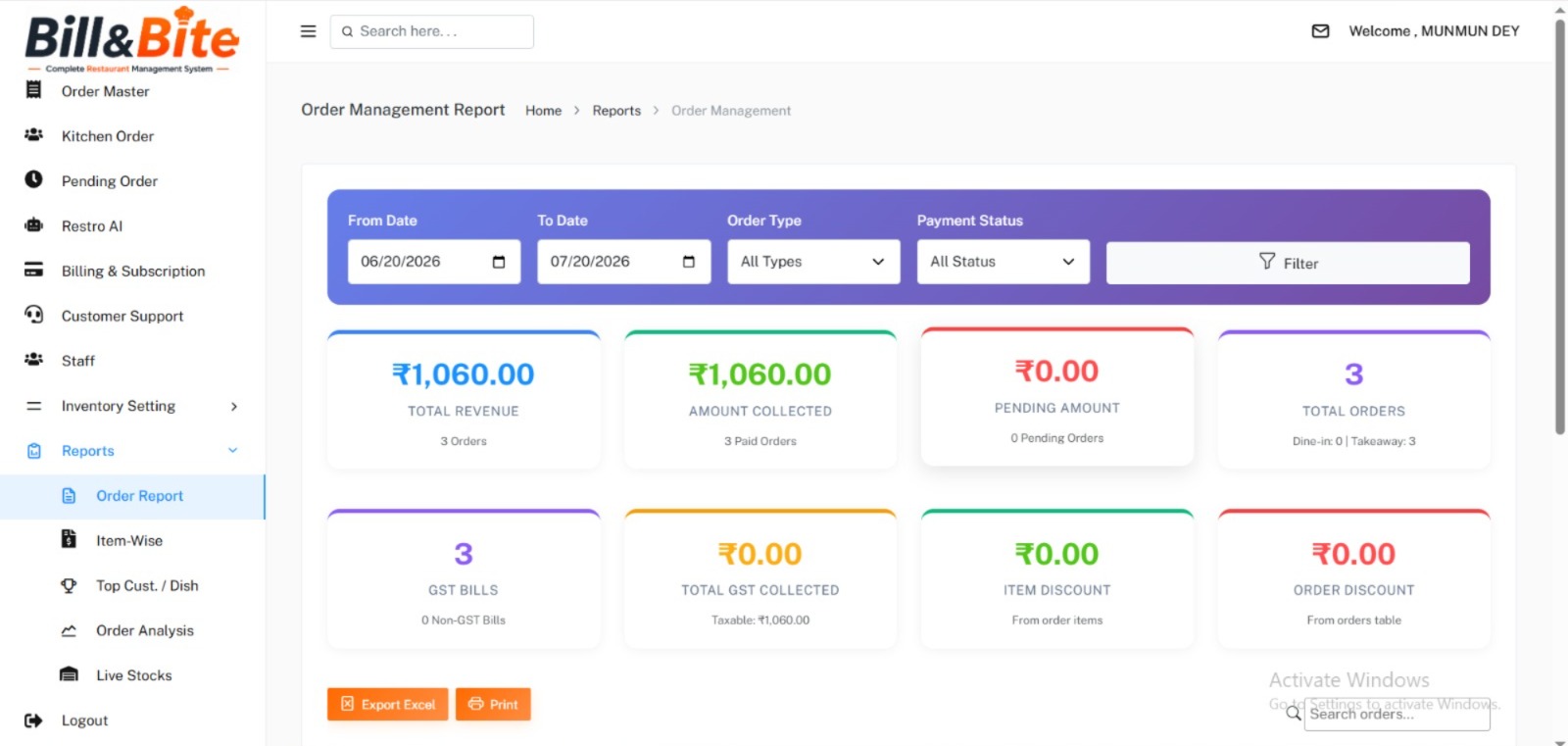The width and height of the screenshot is (1568, 746).
Task: Click the Order Analysis chart icon
Action: pos(69,630)
